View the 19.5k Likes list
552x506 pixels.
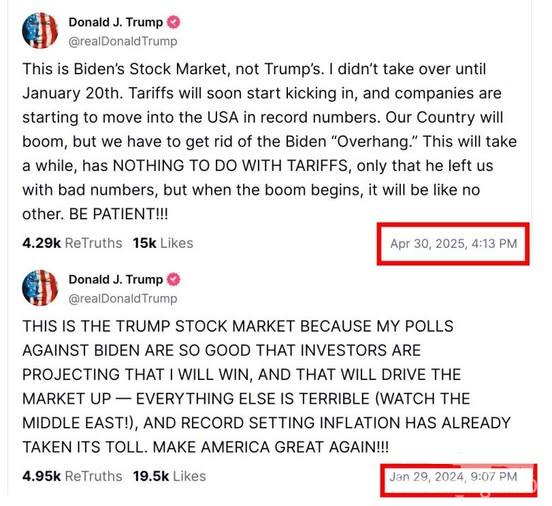click(169, 476)
